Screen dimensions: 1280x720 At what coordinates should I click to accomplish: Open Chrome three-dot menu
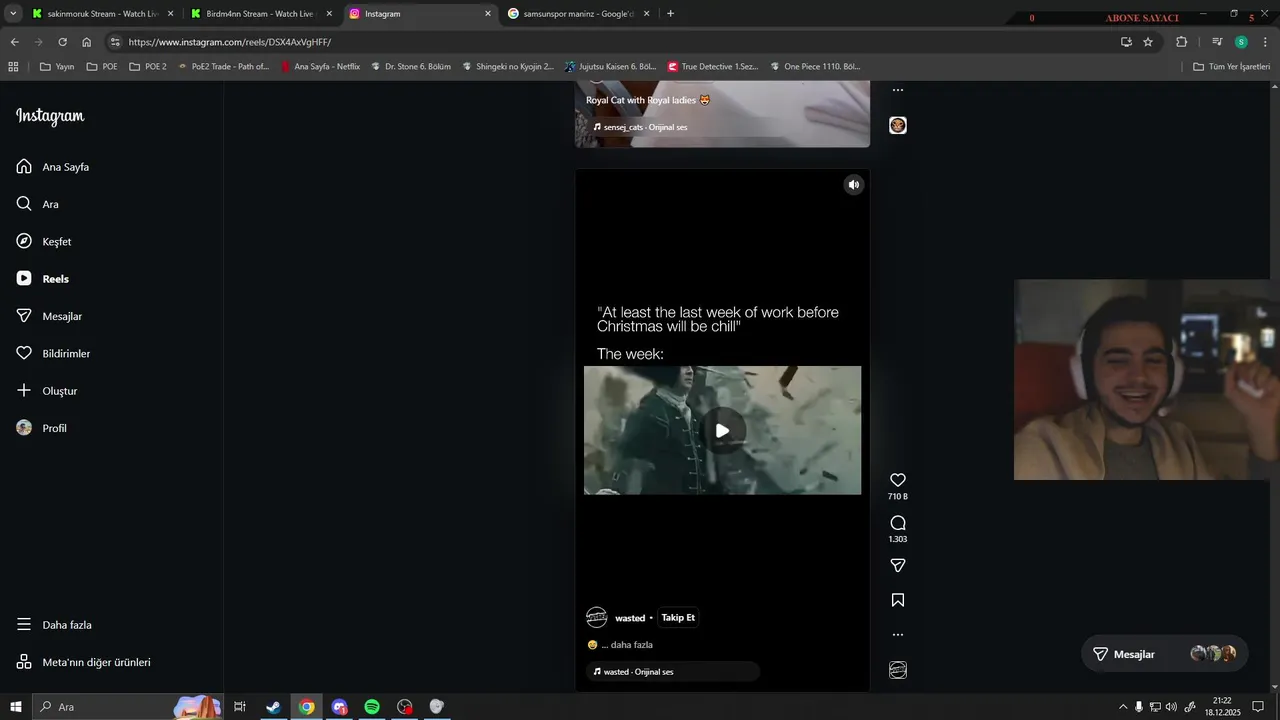point(1265,42)
